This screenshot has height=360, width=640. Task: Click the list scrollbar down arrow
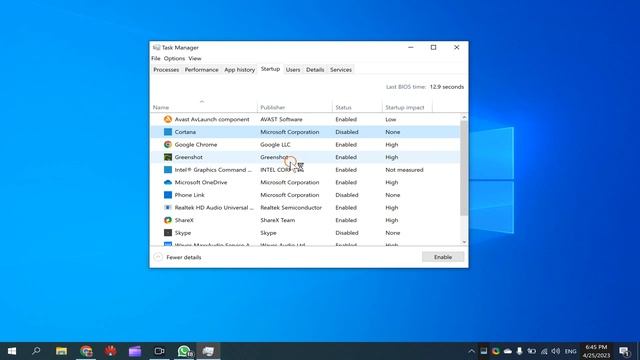[464, 242]
